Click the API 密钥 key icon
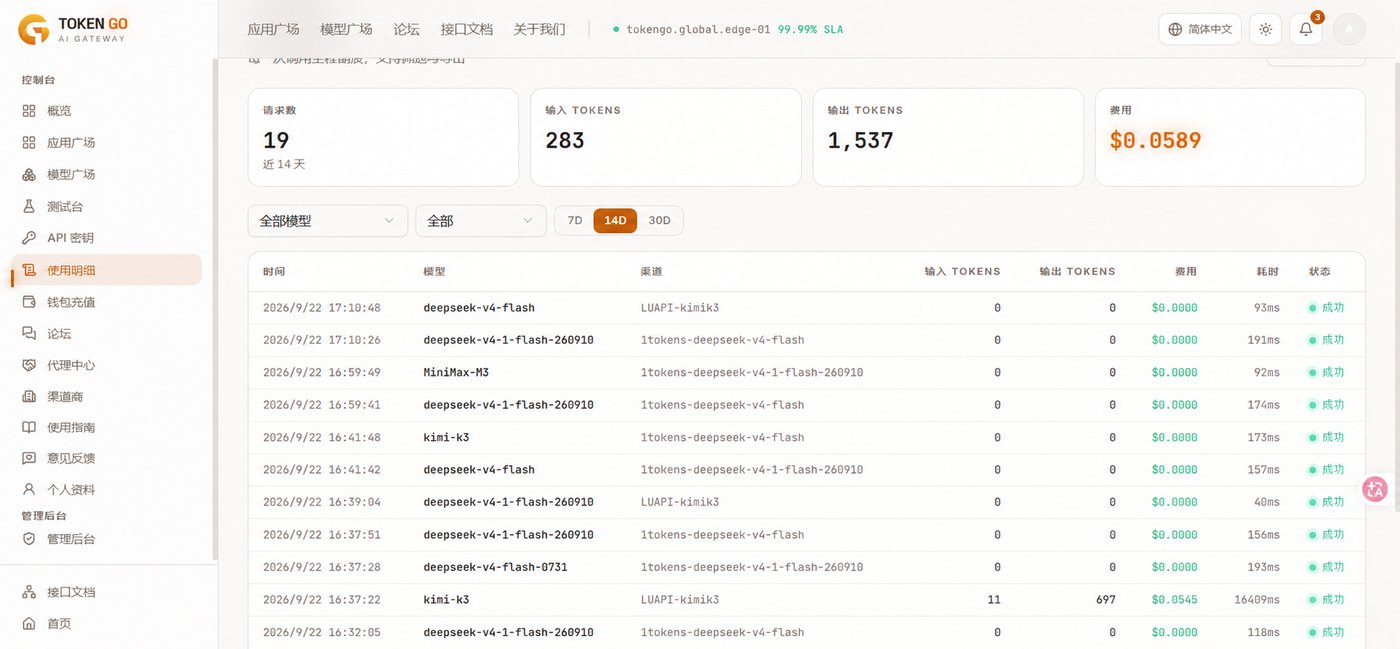 29,238
